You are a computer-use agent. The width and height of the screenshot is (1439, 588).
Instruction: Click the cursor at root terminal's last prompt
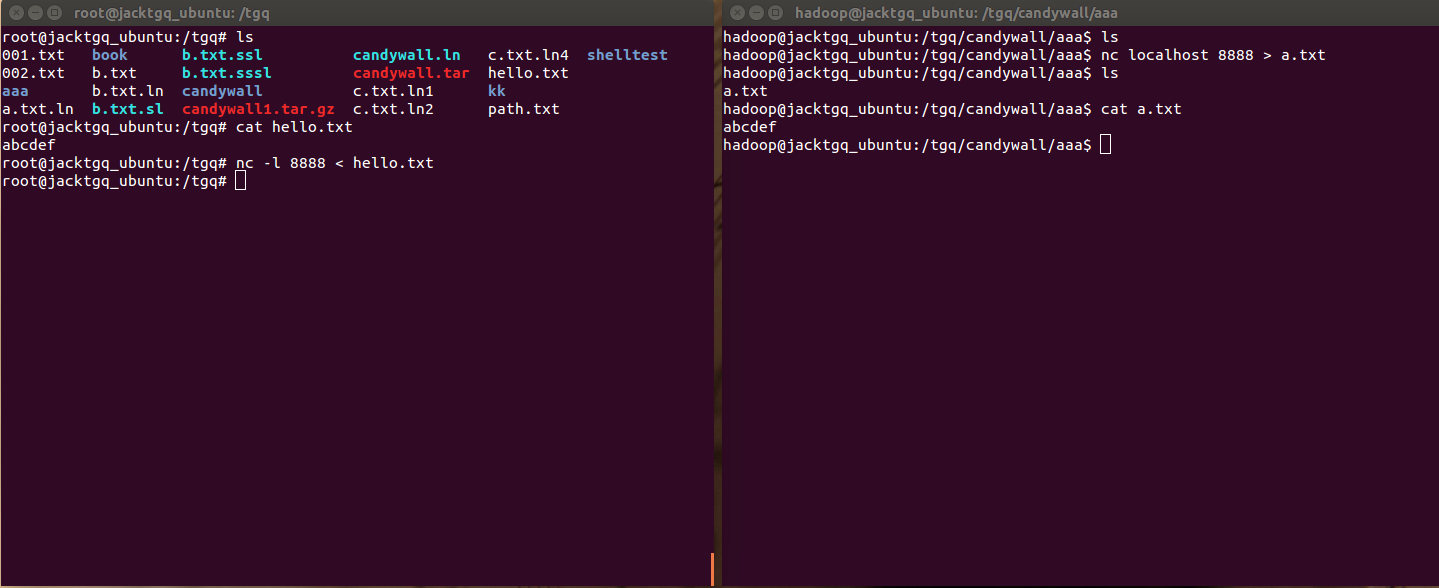(x=240, y=181)
